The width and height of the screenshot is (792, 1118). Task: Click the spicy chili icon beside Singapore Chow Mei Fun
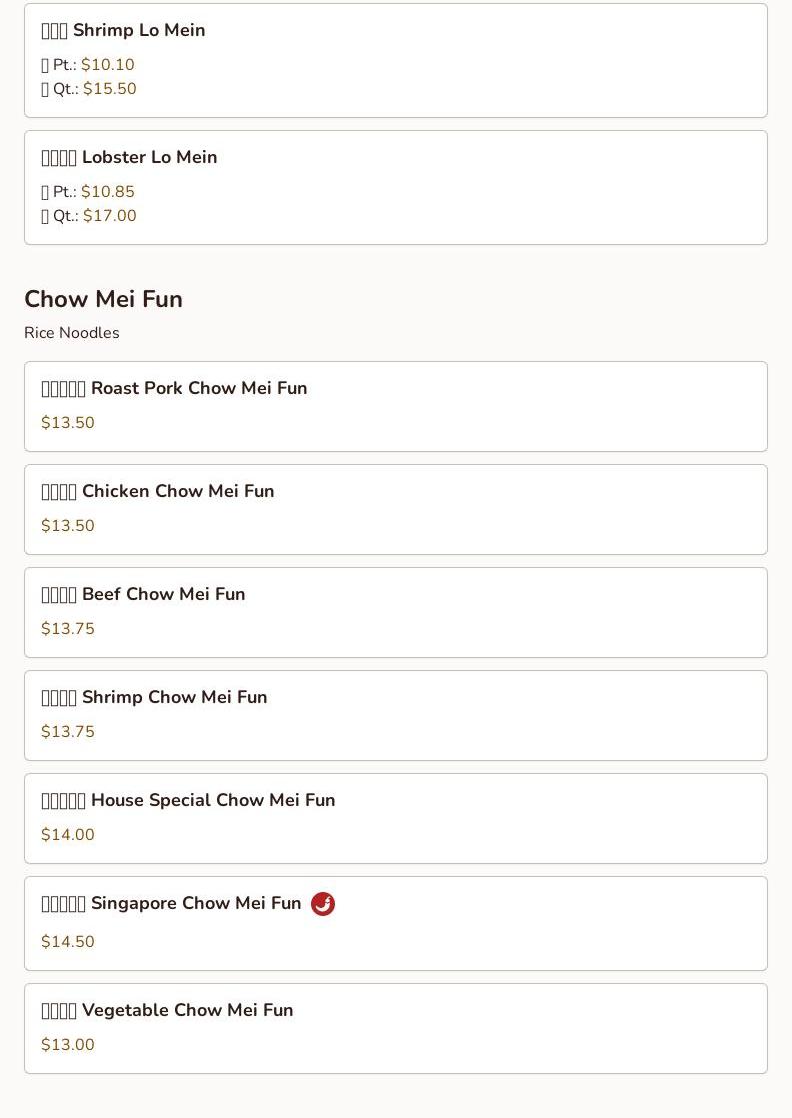pyautogui.click(x=323, y=904)
